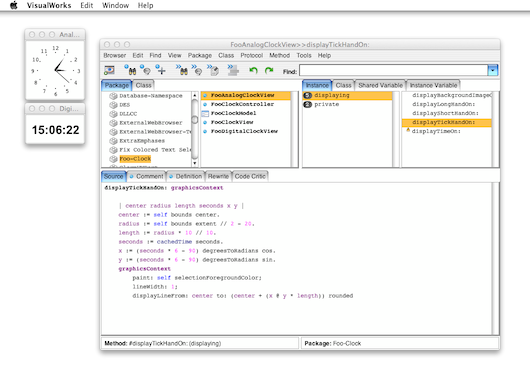
Task: Select the Foo-Clock package
Action: pyautogui.click(x=135, y=159)
